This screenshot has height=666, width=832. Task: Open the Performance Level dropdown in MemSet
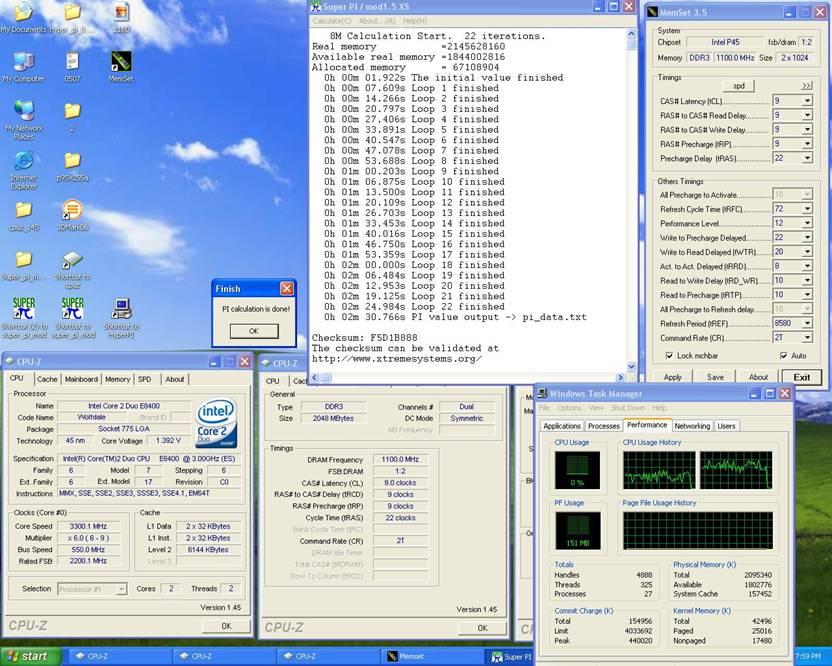pos(807,223)
